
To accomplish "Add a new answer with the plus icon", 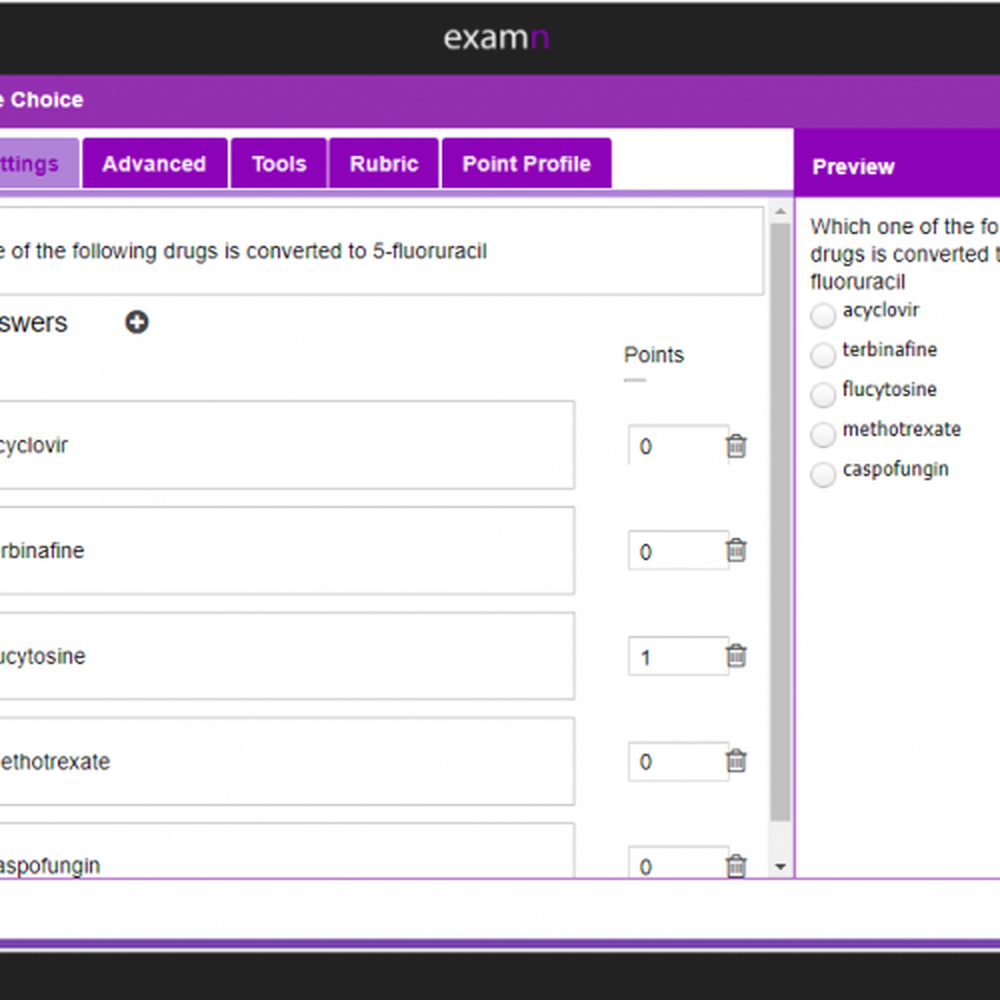I will click(x=136, y=322).
